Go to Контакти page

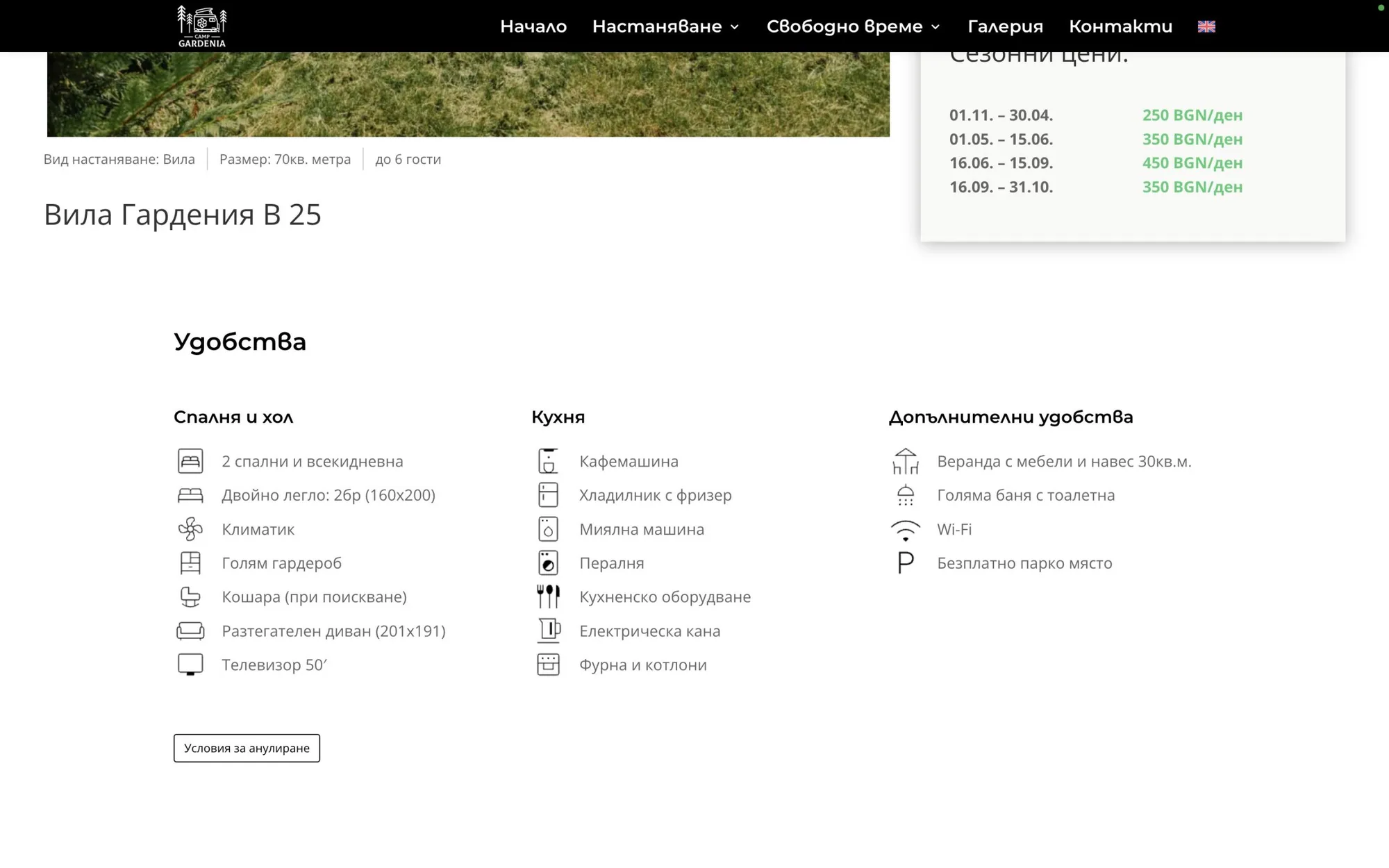tap(1121, 26)
